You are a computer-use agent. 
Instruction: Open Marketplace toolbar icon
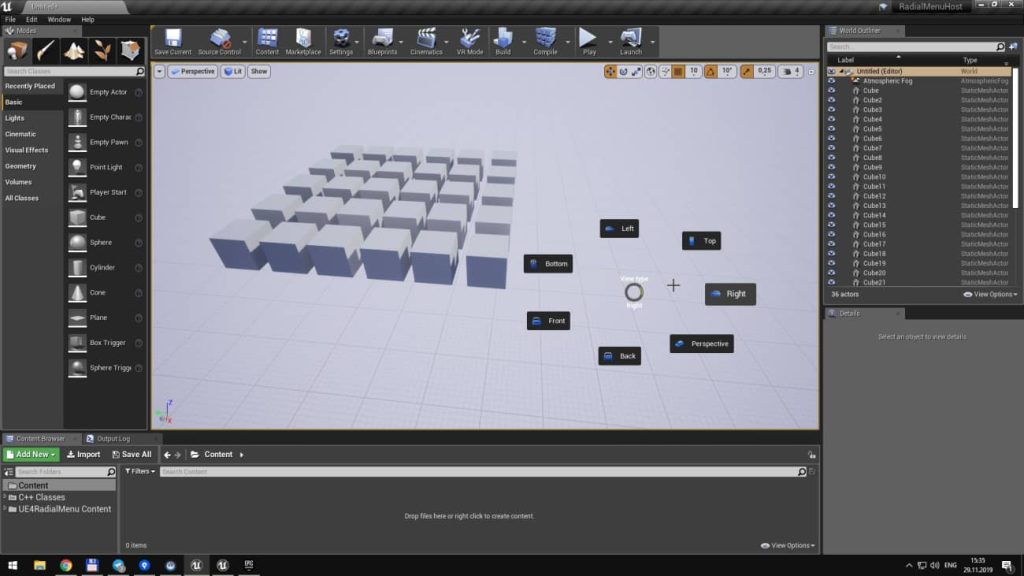pyautogui.click(x=303, y=42)
